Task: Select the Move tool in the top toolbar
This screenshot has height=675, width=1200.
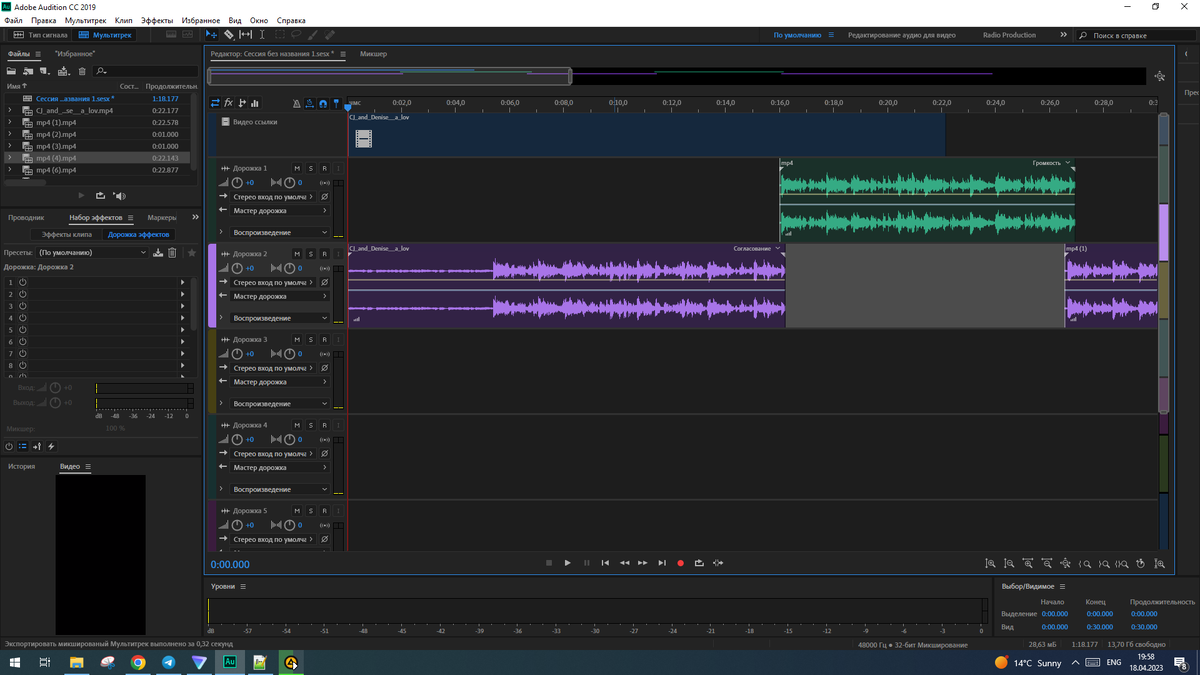Action: pyautogui.click(x=212, y=35)
